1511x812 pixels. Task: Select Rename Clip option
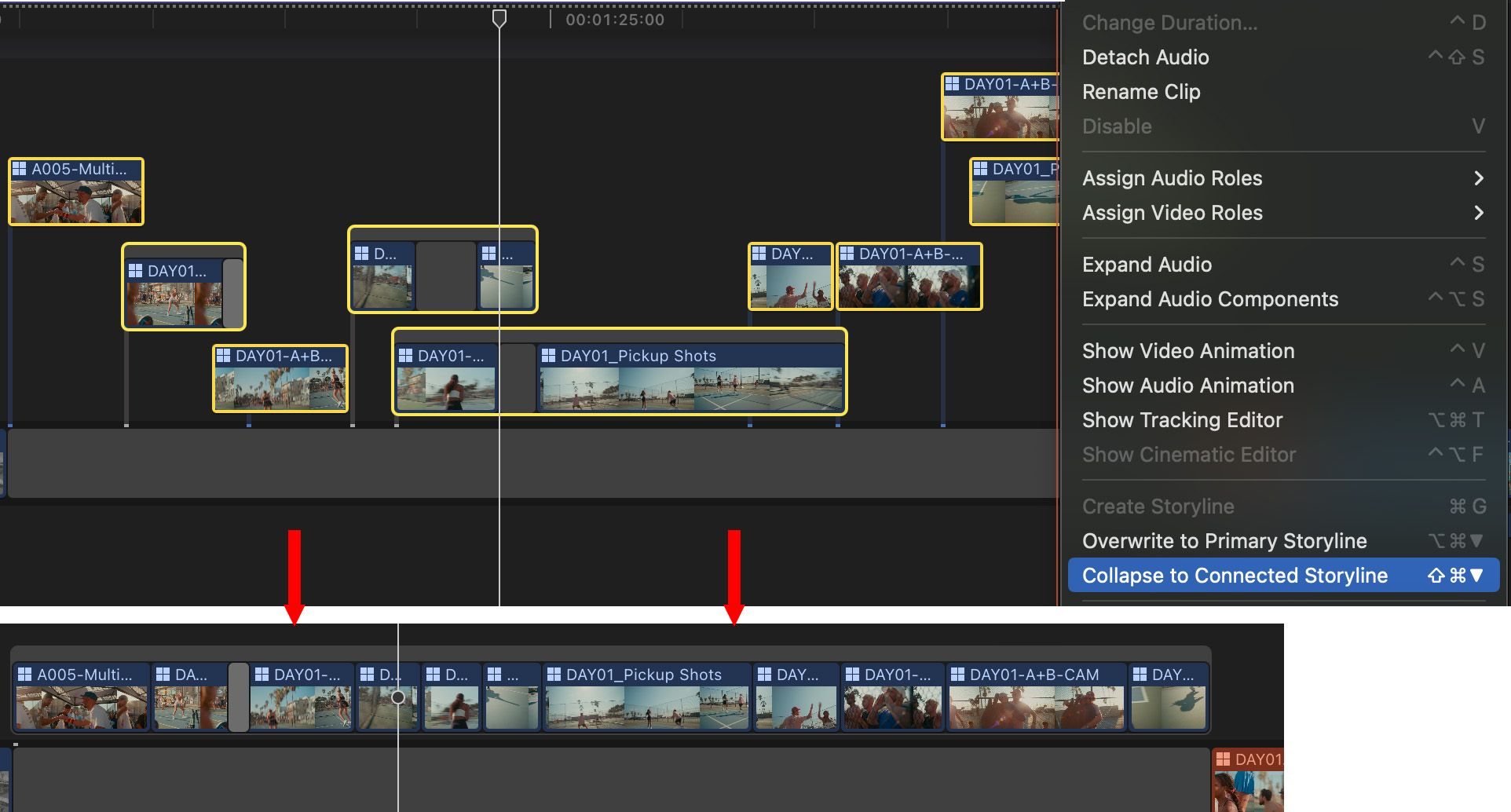[x=1140, y=92]
